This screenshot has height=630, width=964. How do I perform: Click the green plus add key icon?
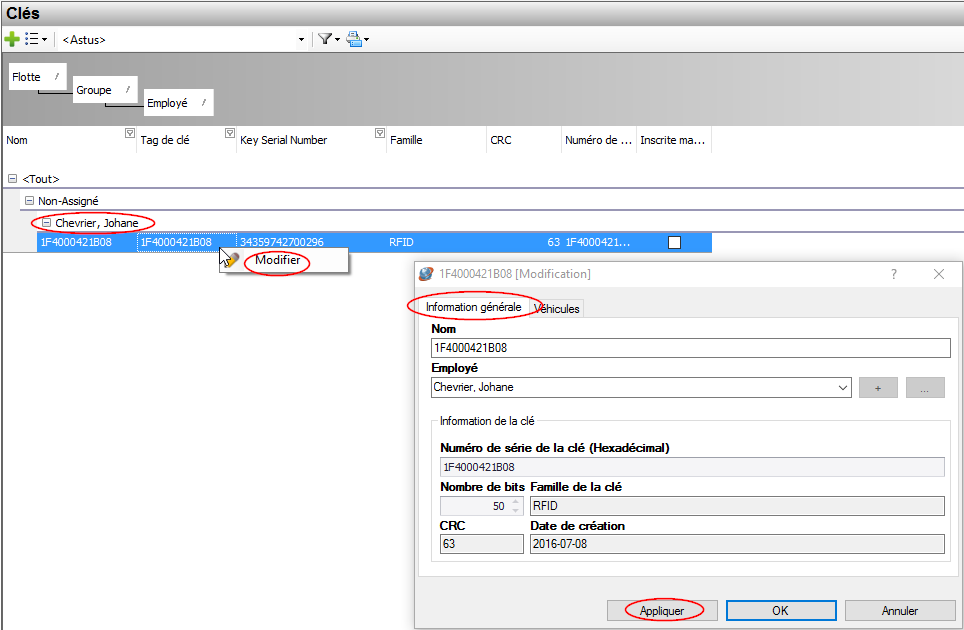12,39
